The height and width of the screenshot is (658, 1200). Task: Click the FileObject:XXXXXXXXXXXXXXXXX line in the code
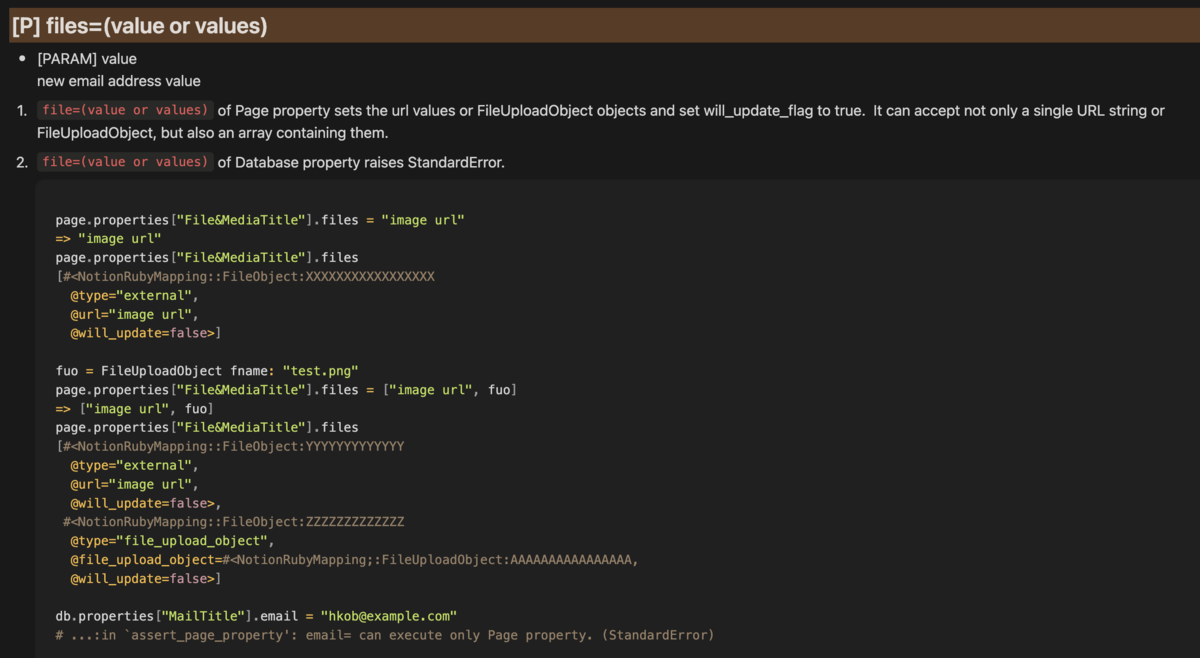(246, 276)
